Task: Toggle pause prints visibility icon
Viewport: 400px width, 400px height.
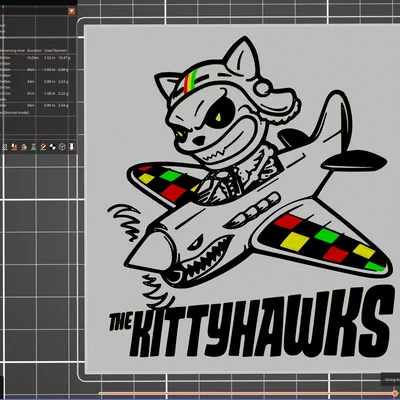Action: click(33, 147)
